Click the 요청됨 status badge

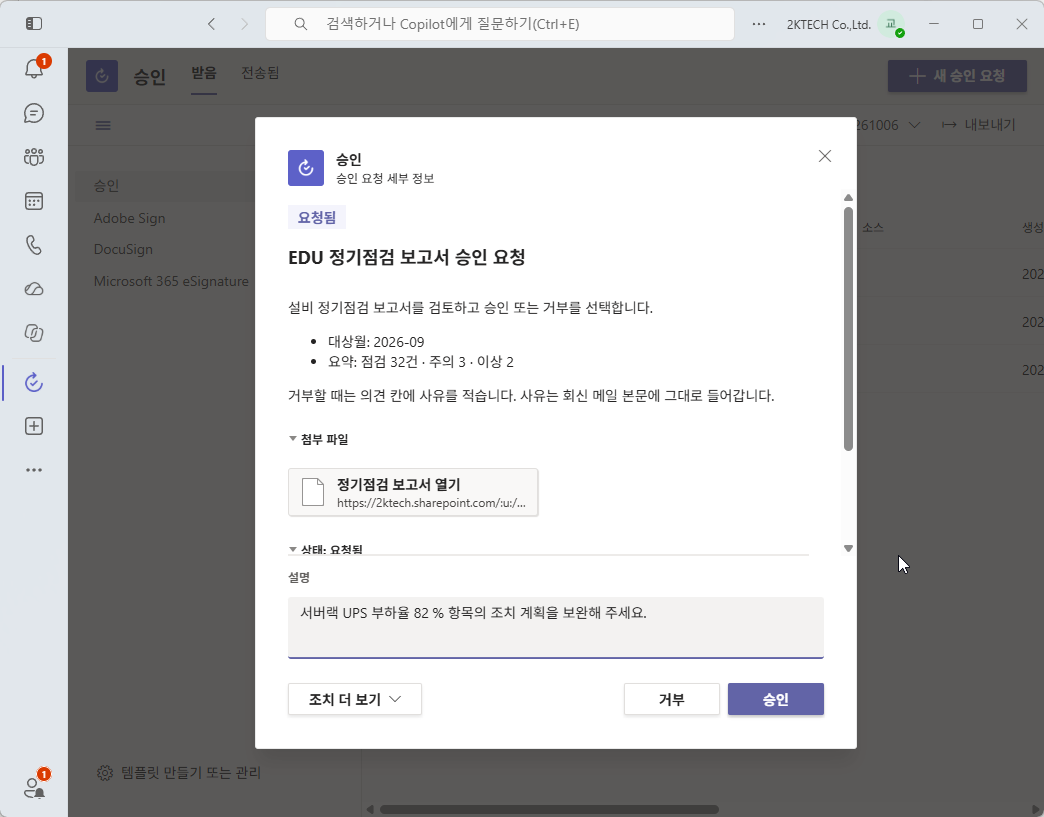[317, 218]
